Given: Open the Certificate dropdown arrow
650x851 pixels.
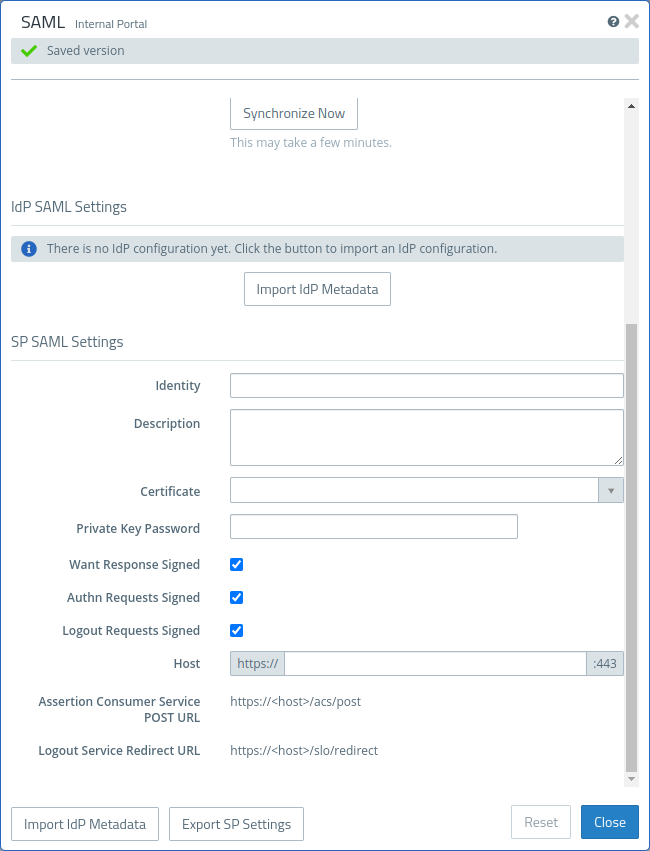Looking at the screenshot, I should 611,490.
